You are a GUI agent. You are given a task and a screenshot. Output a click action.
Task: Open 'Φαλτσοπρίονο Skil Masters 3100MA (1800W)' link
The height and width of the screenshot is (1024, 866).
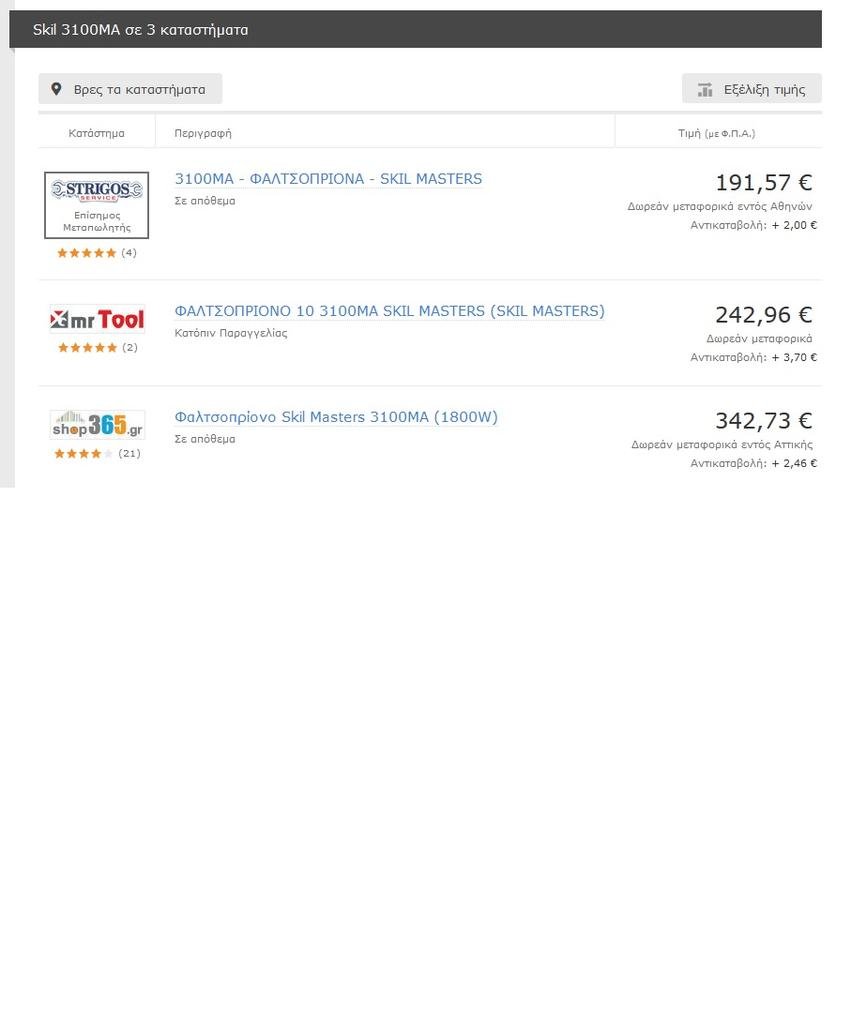click(336, 417)
